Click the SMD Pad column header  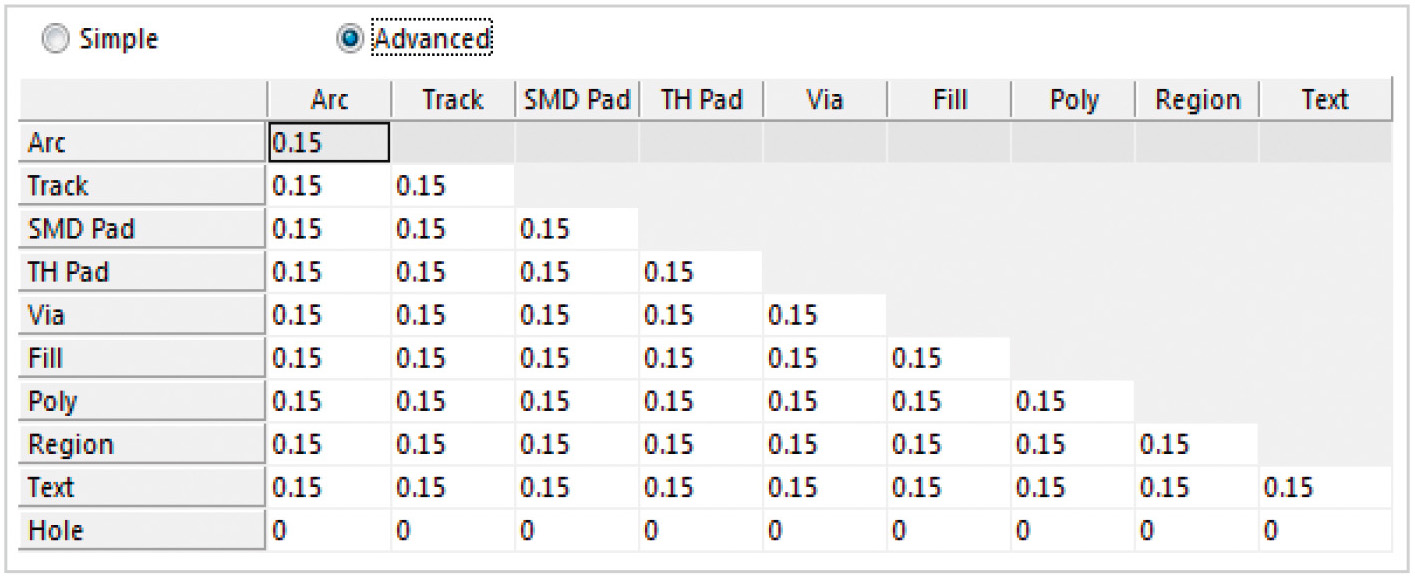(x=577, y=100)
